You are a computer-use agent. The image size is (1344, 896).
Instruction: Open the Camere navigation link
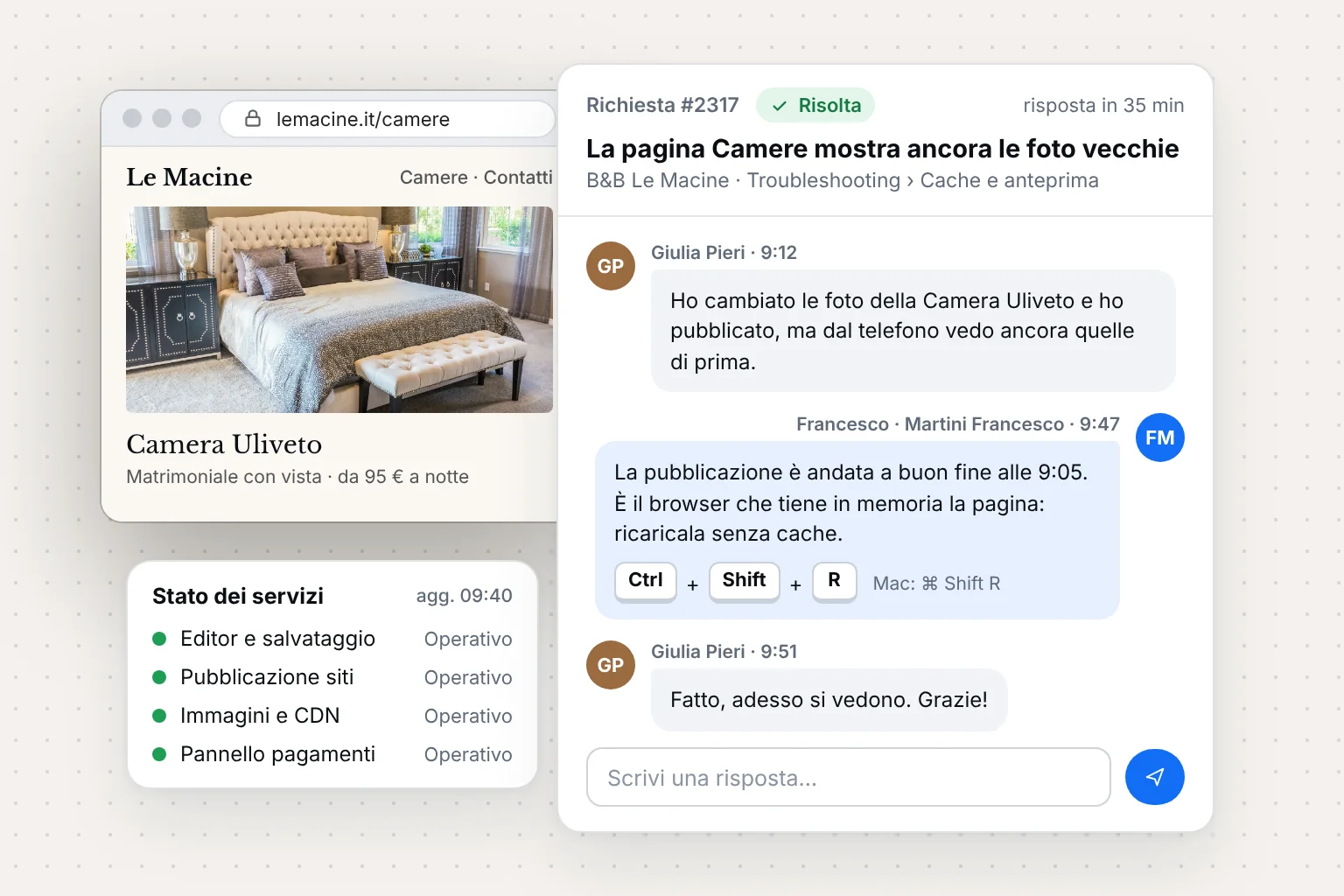click(433, 178)
